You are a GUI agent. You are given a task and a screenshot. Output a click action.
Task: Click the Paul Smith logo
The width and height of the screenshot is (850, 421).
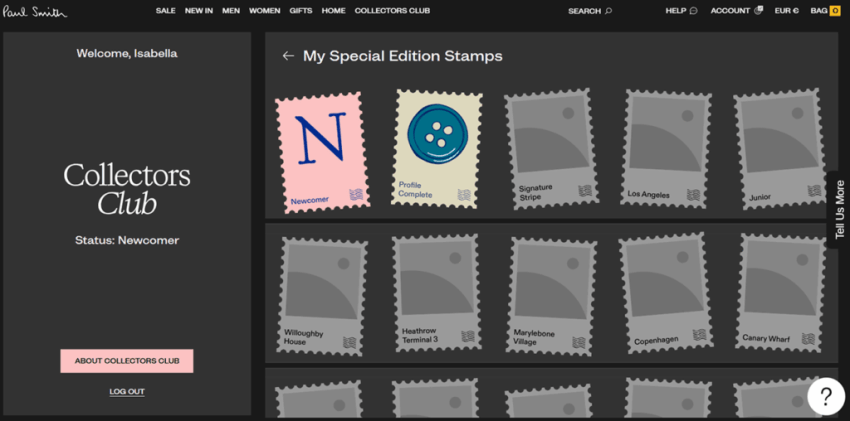pos(35,11)
